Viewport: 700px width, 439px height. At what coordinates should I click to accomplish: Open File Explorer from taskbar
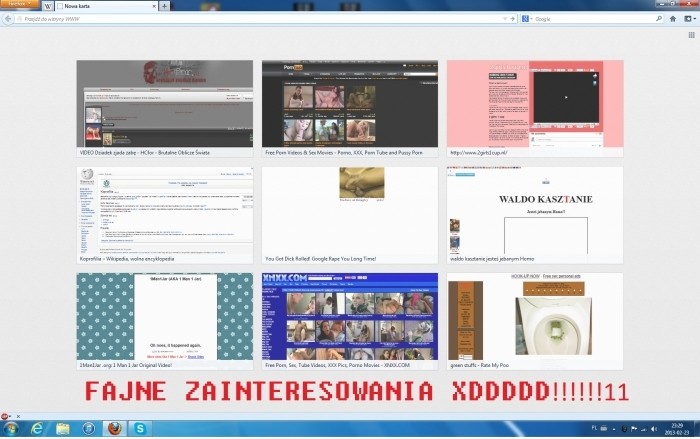click(63, 428)
